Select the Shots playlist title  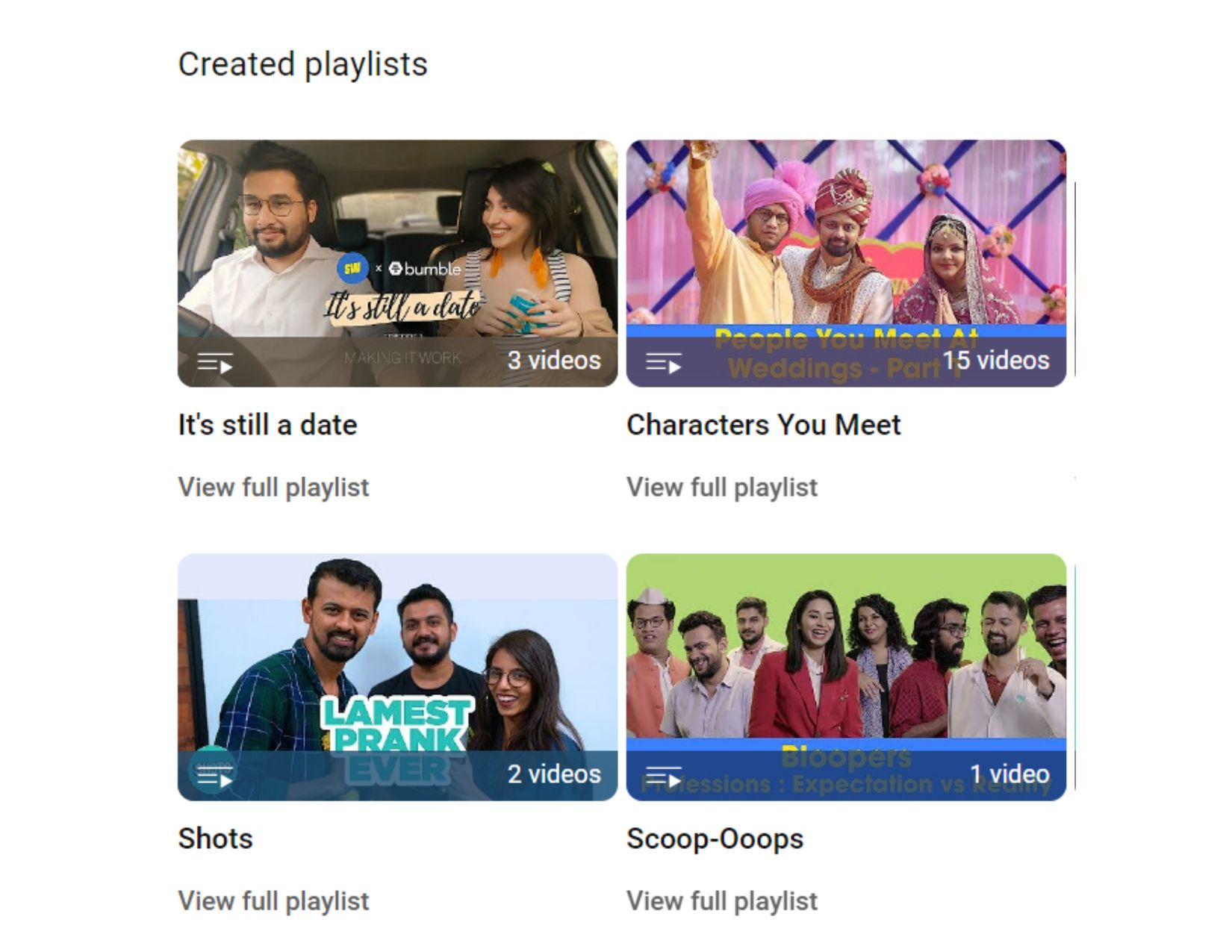pos(215,839)
